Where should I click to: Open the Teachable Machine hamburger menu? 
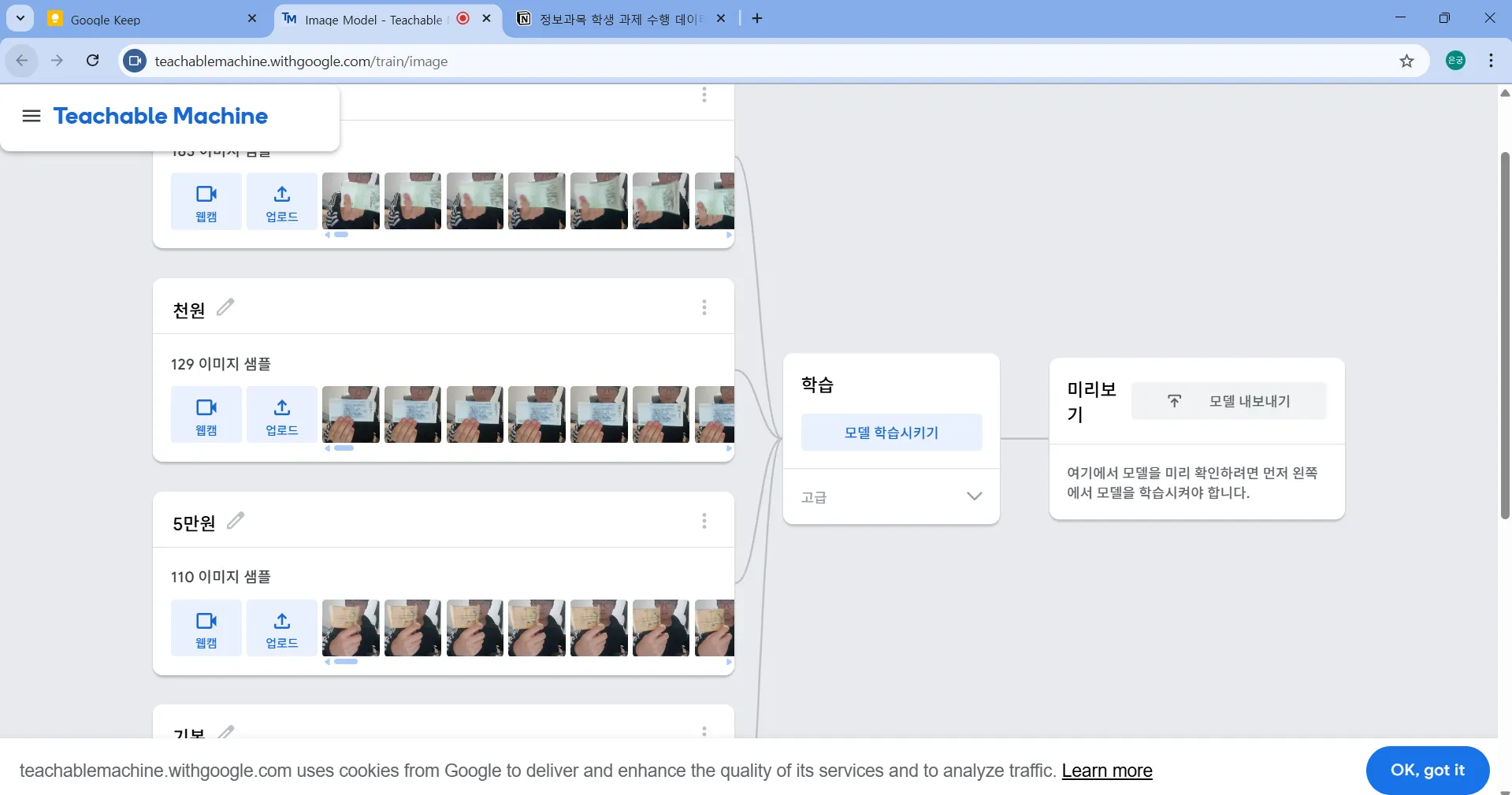[32, 116]
